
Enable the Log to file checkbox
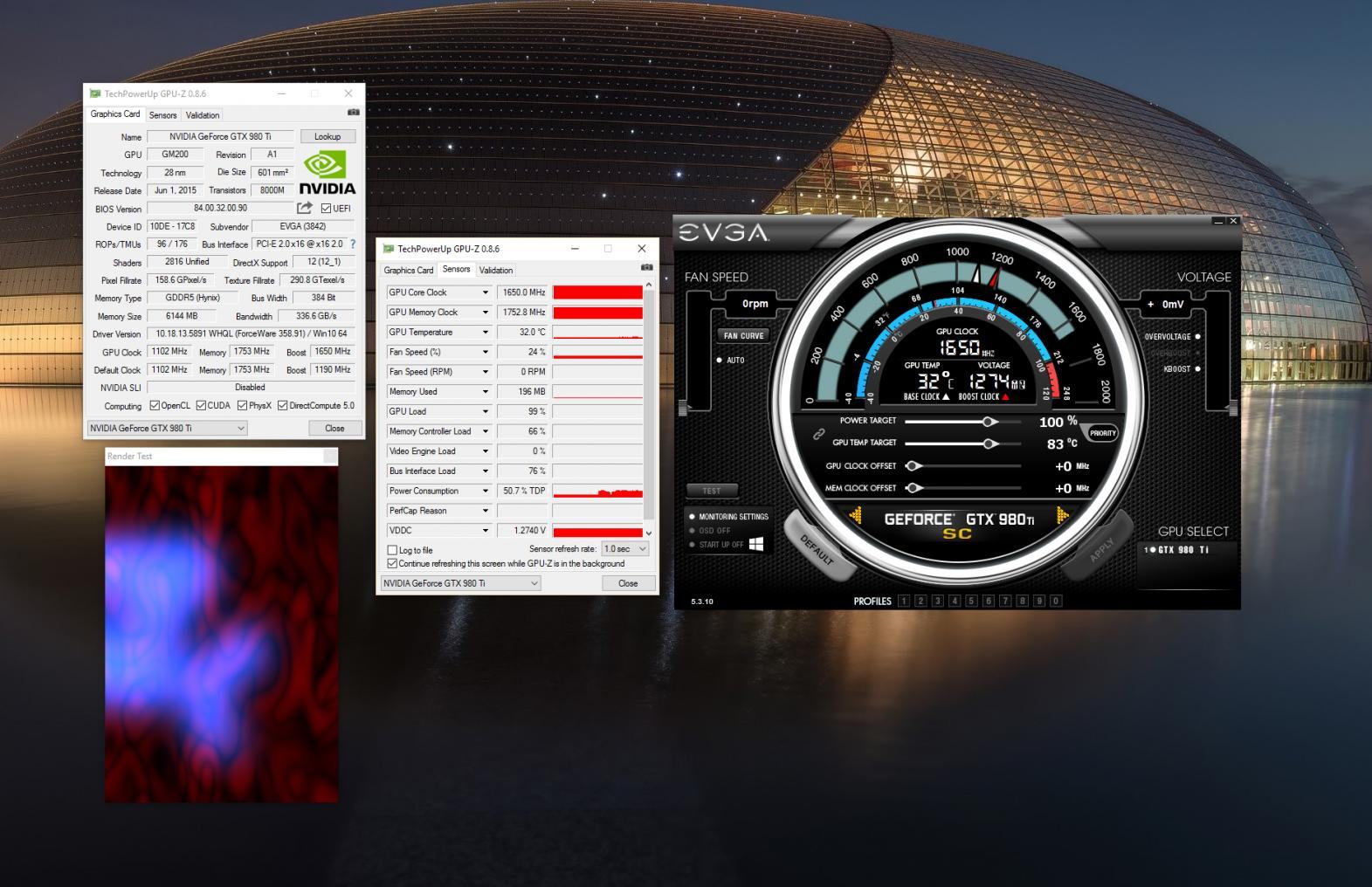392,550
